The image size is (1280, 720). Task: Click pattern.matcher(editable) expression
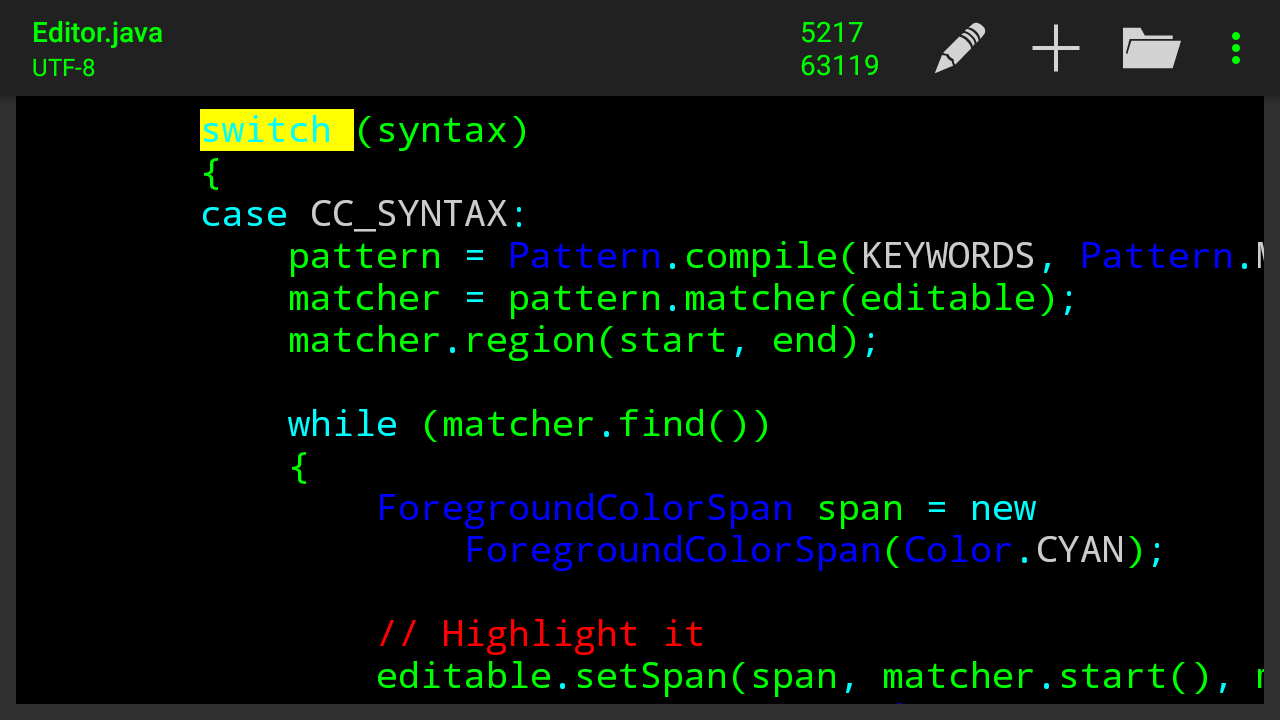[x=782, y=298]
